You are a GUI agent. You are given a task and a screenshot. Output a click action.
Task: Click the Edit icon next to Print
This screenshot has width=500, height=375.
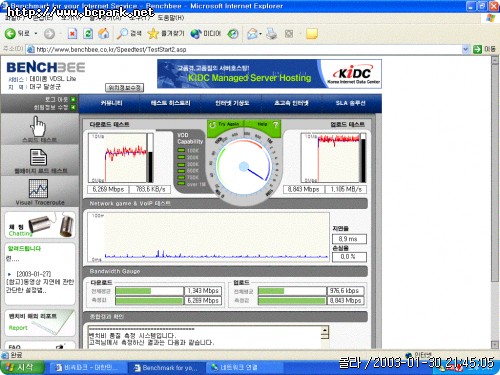point(289,33)
